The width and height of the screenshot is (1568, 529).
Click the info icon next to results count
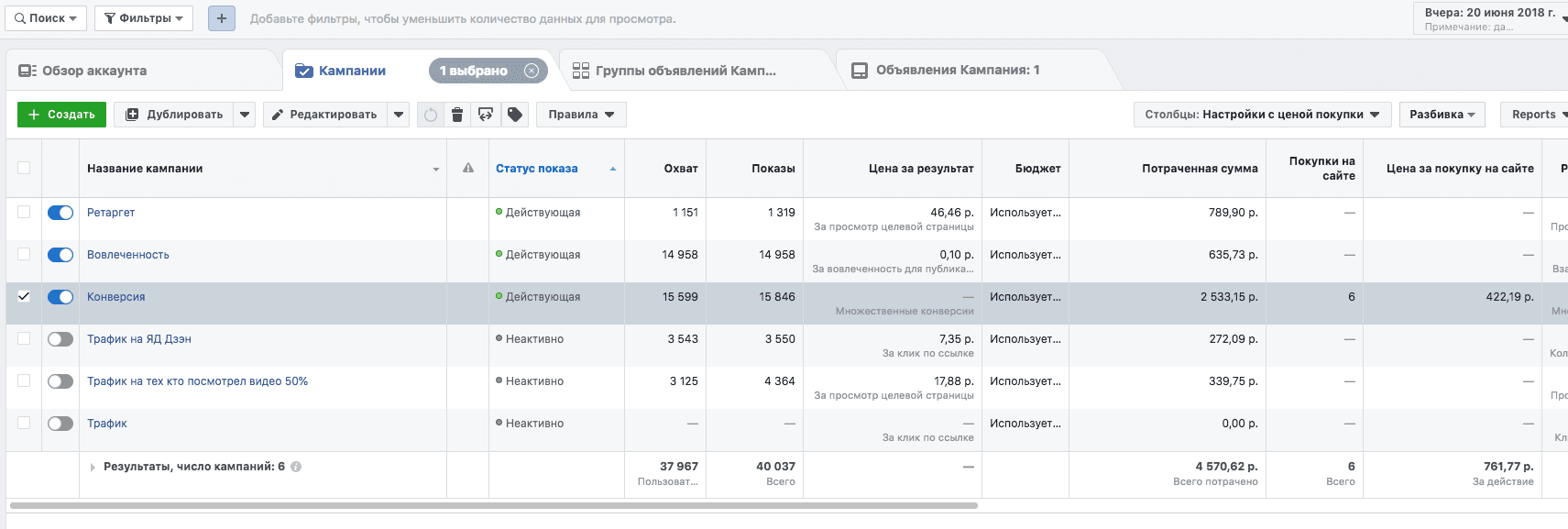coord(296,467)
